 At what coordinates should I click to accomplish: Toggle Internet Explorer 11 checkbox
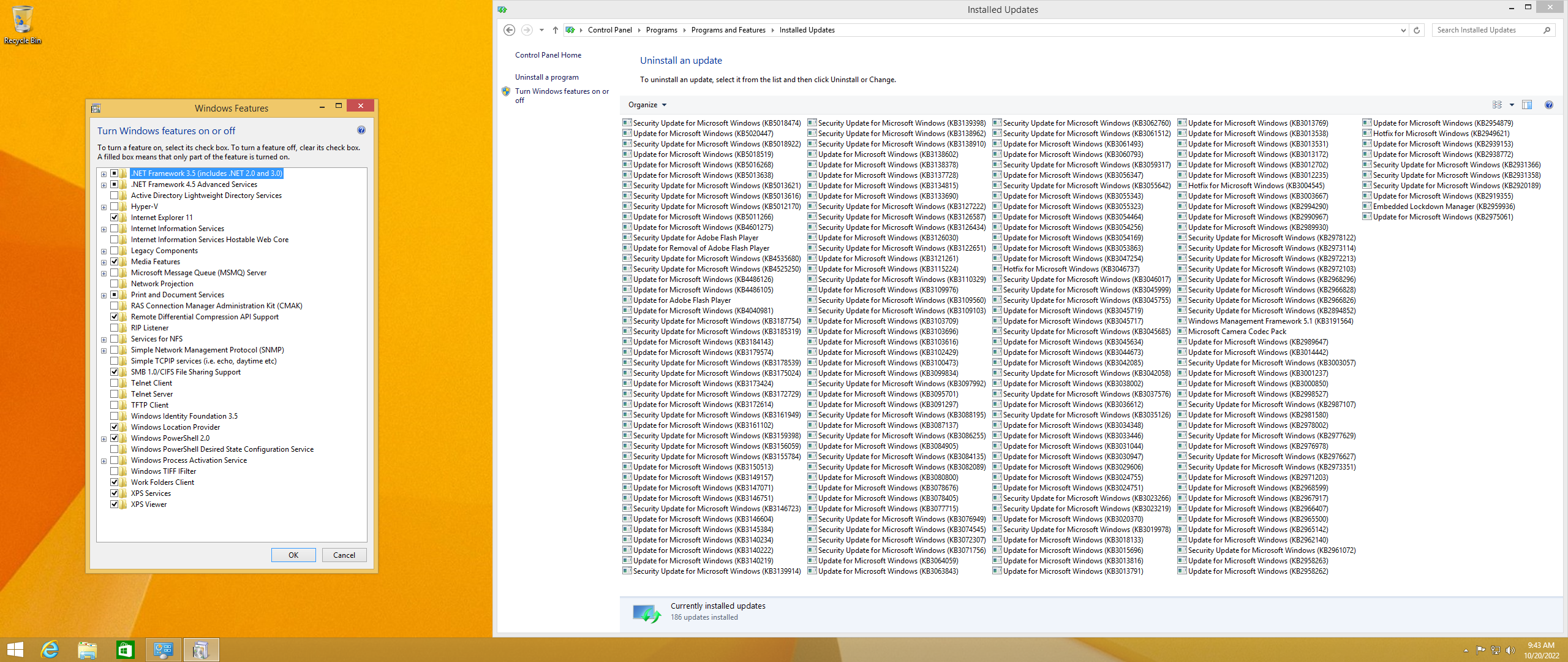115,218
